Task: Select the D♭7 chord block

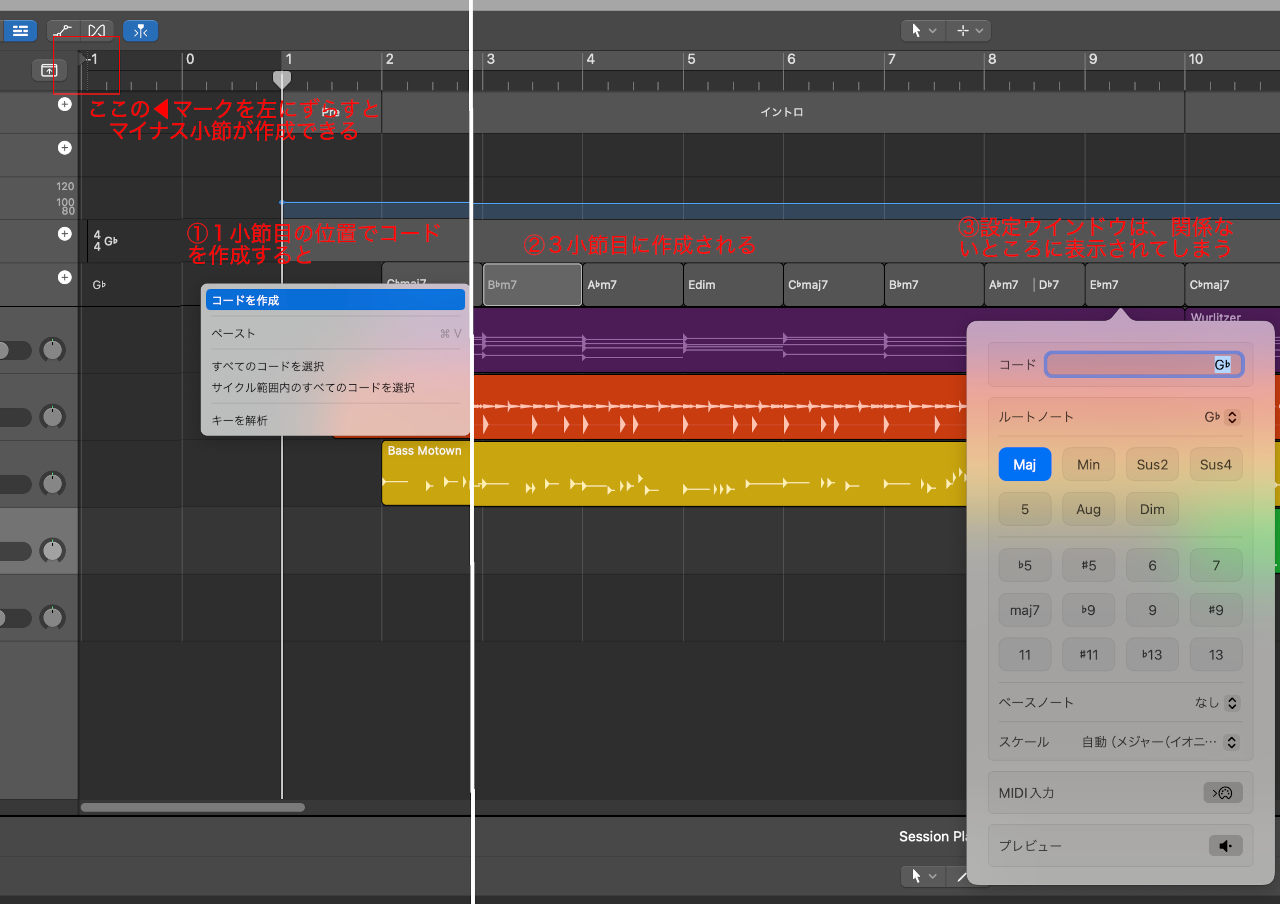Action: tap(1059, 285)
